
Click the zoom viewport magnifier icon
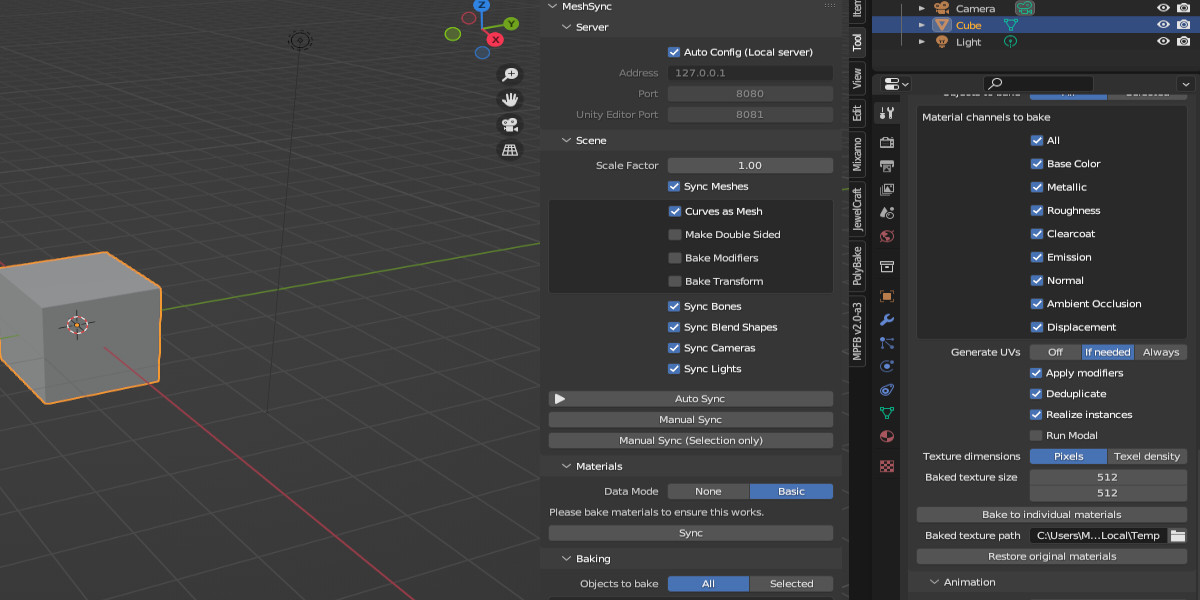pos(510,75)
